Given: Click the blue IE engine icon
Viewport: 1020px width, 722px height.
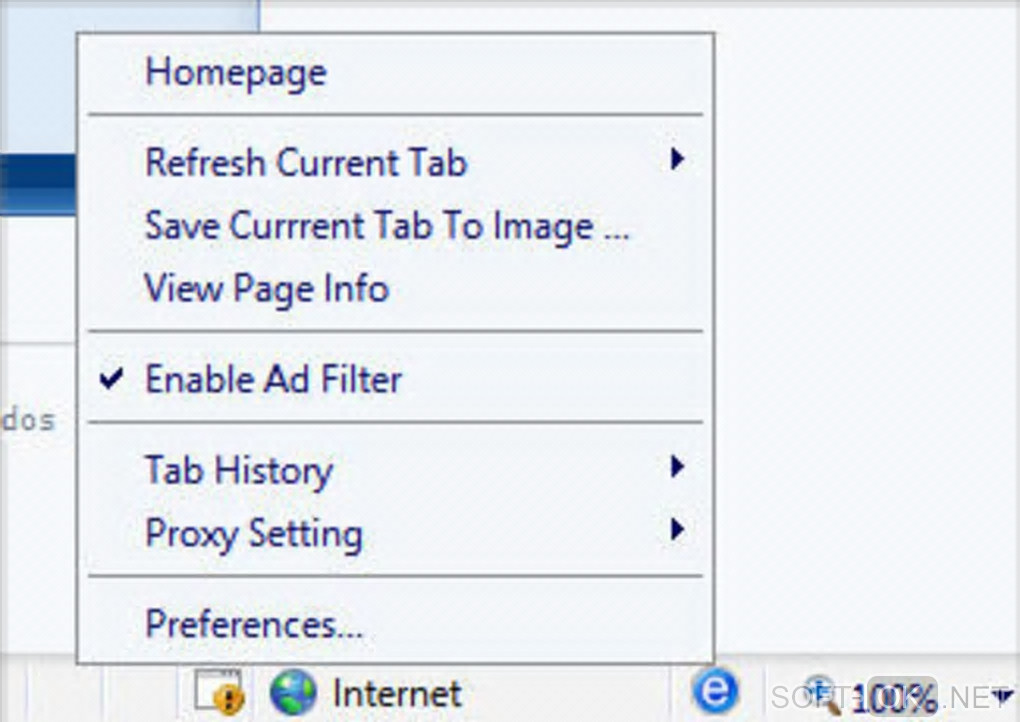Looking at the screenshot, I should coord(714,691).
